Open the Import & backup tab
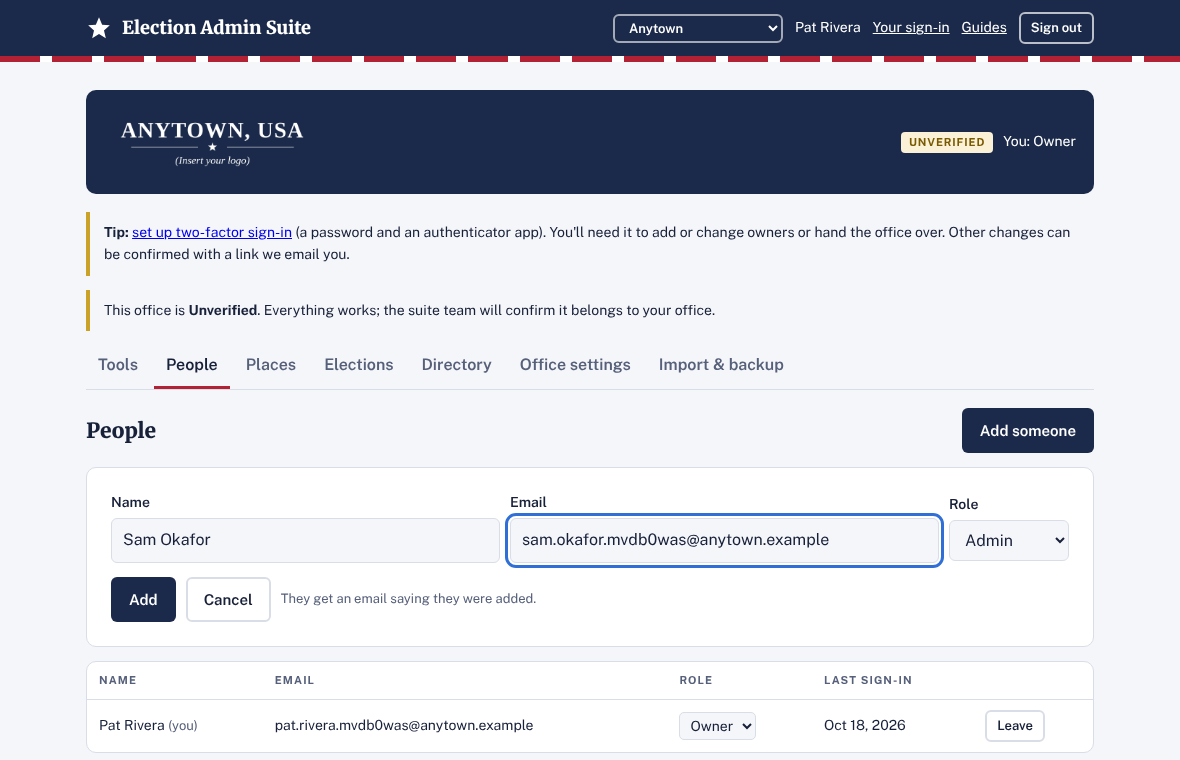Image resolution: width=1180 pixels, height=760 pixels. click(x=721, y=364)
